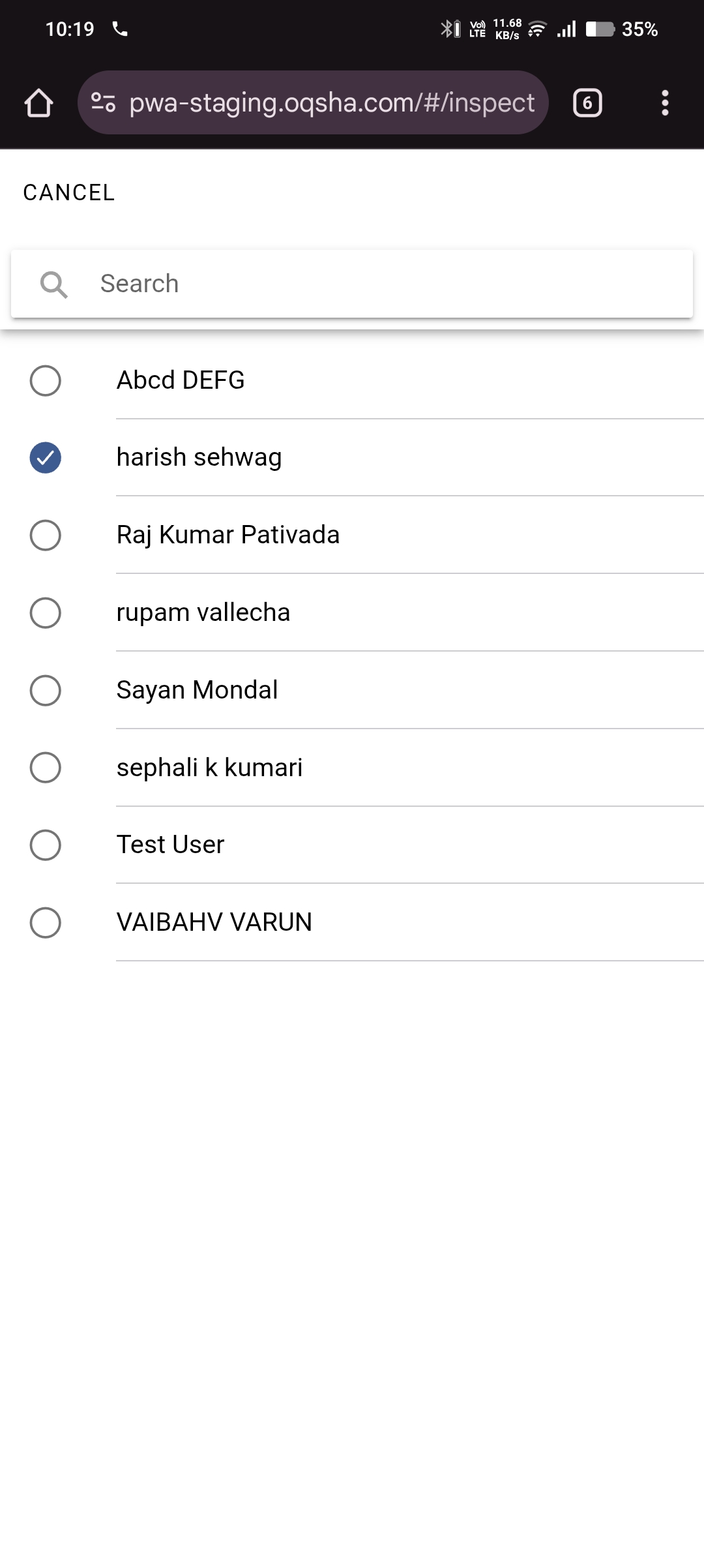
Task: Click the VAIBAHV VARUN list entry
Action: coord(214,922)
